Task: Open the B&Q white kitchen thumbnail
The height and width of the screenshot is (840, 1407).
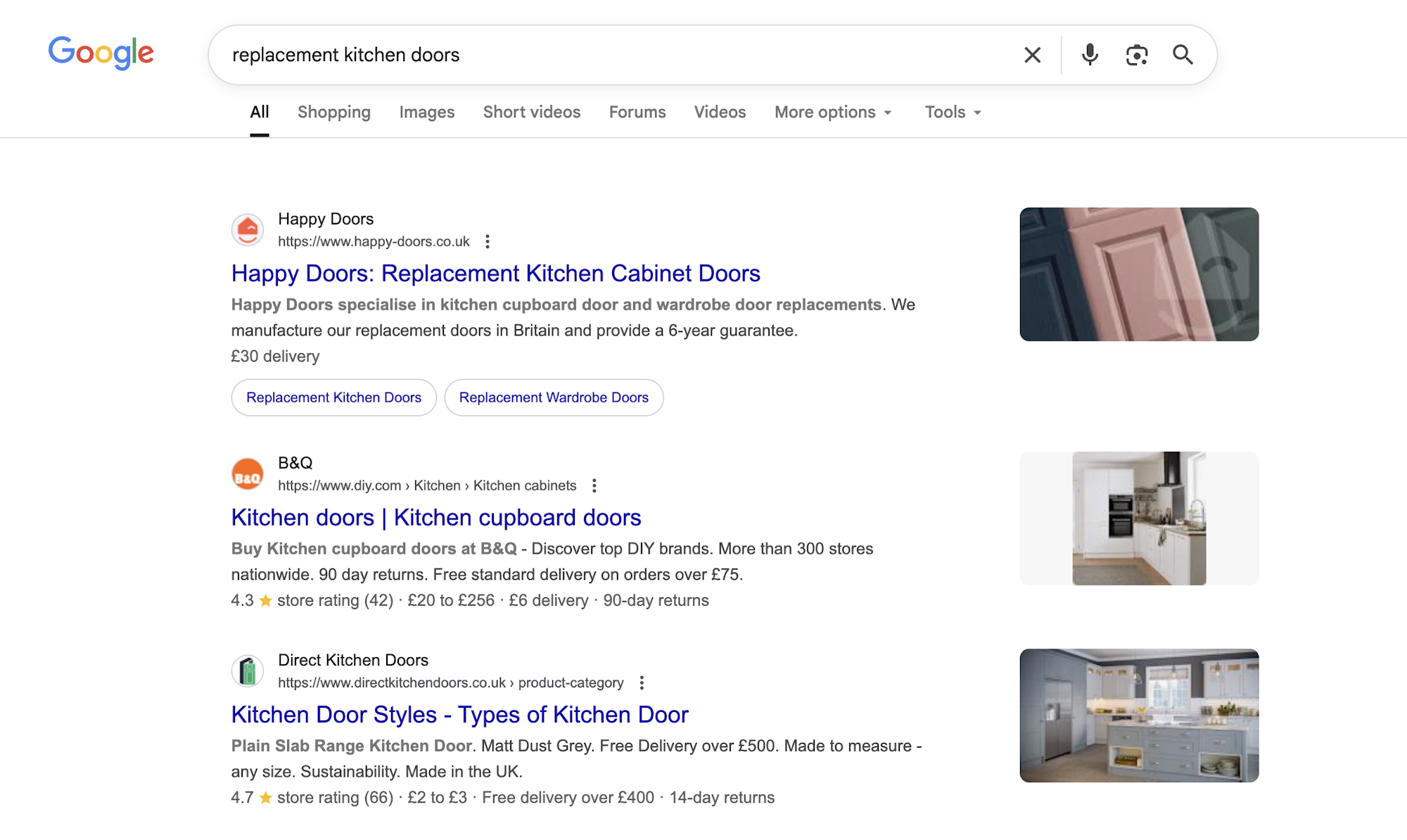Action: click(x=1139, y=518)
